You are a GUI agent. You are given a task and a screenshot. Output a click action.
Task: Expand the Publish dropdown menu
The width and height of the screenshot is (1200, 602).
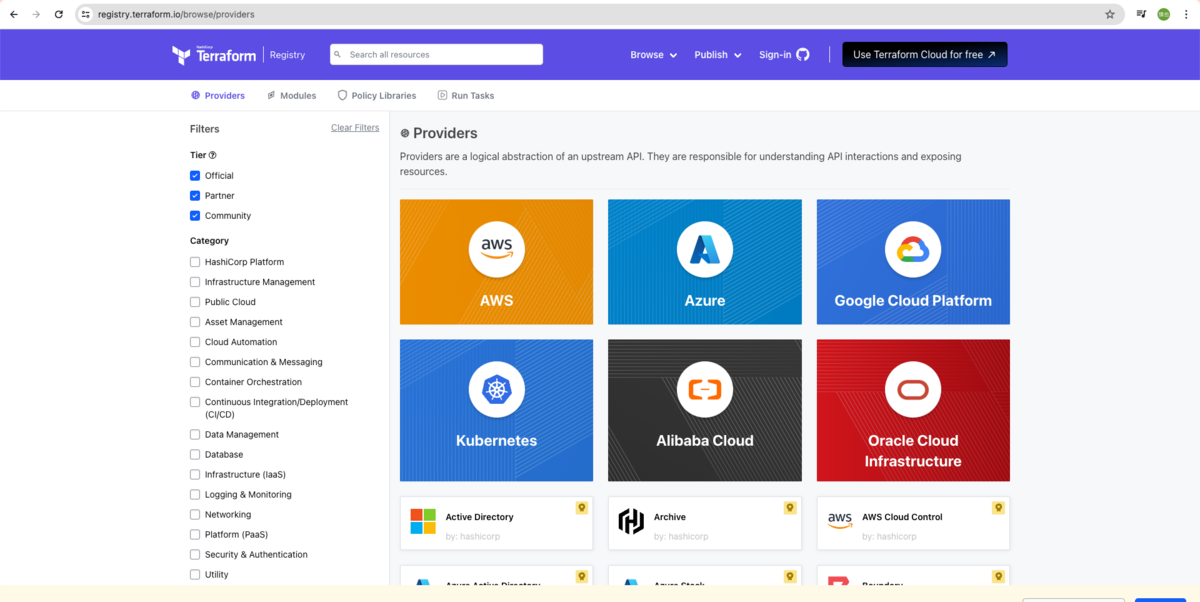tap(718, 55)
